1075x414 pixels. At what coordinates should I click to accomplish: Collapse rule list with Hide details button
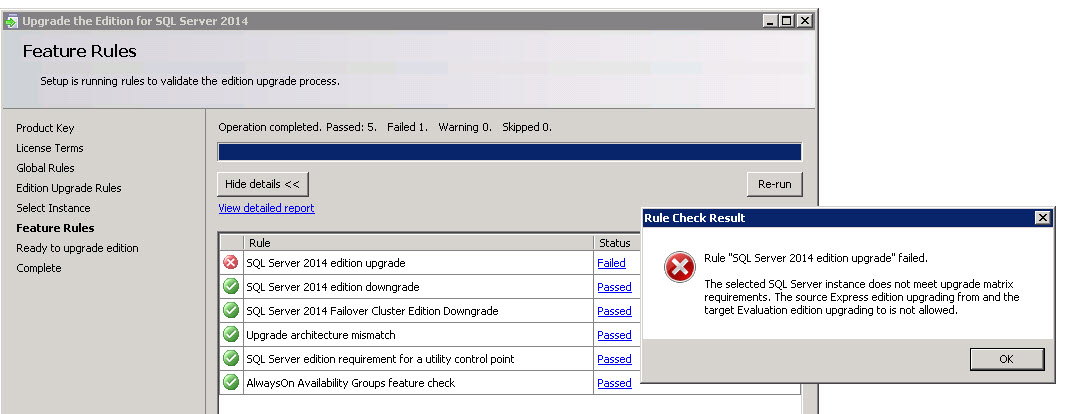pyautogui.click(x=262, y=184)
